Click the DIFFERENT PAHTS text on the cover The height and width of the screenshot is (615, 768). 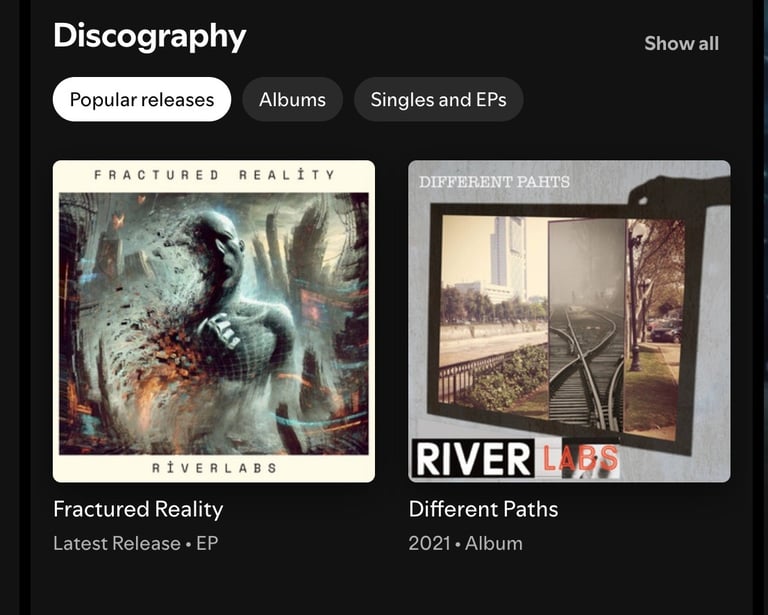(x=494, y=182)
